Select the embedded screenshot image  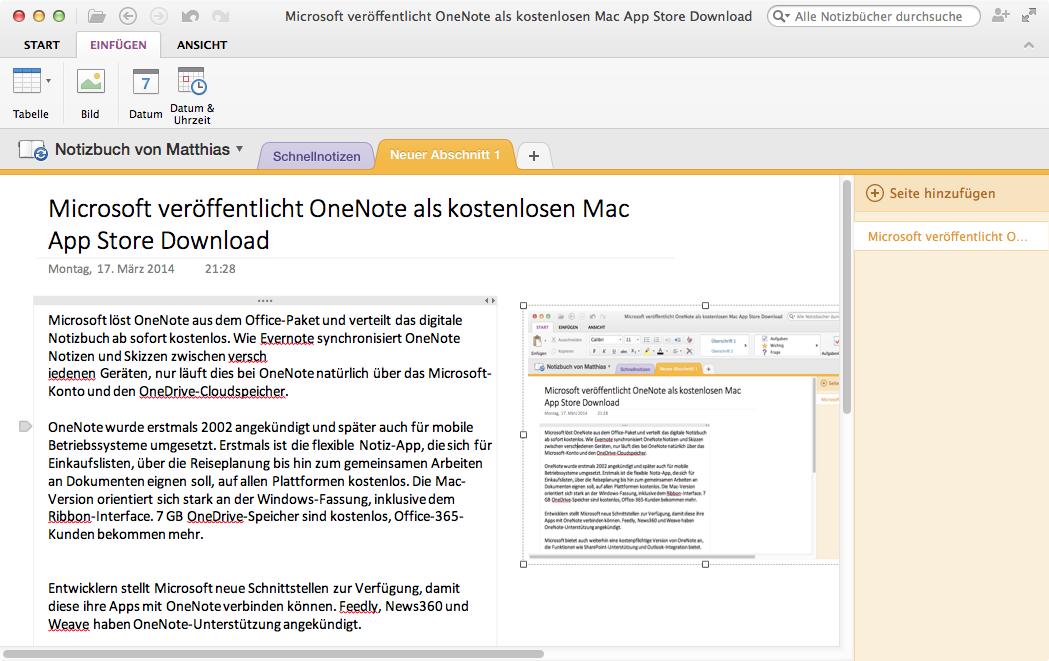pyautogui.click(x=681, y=434)
